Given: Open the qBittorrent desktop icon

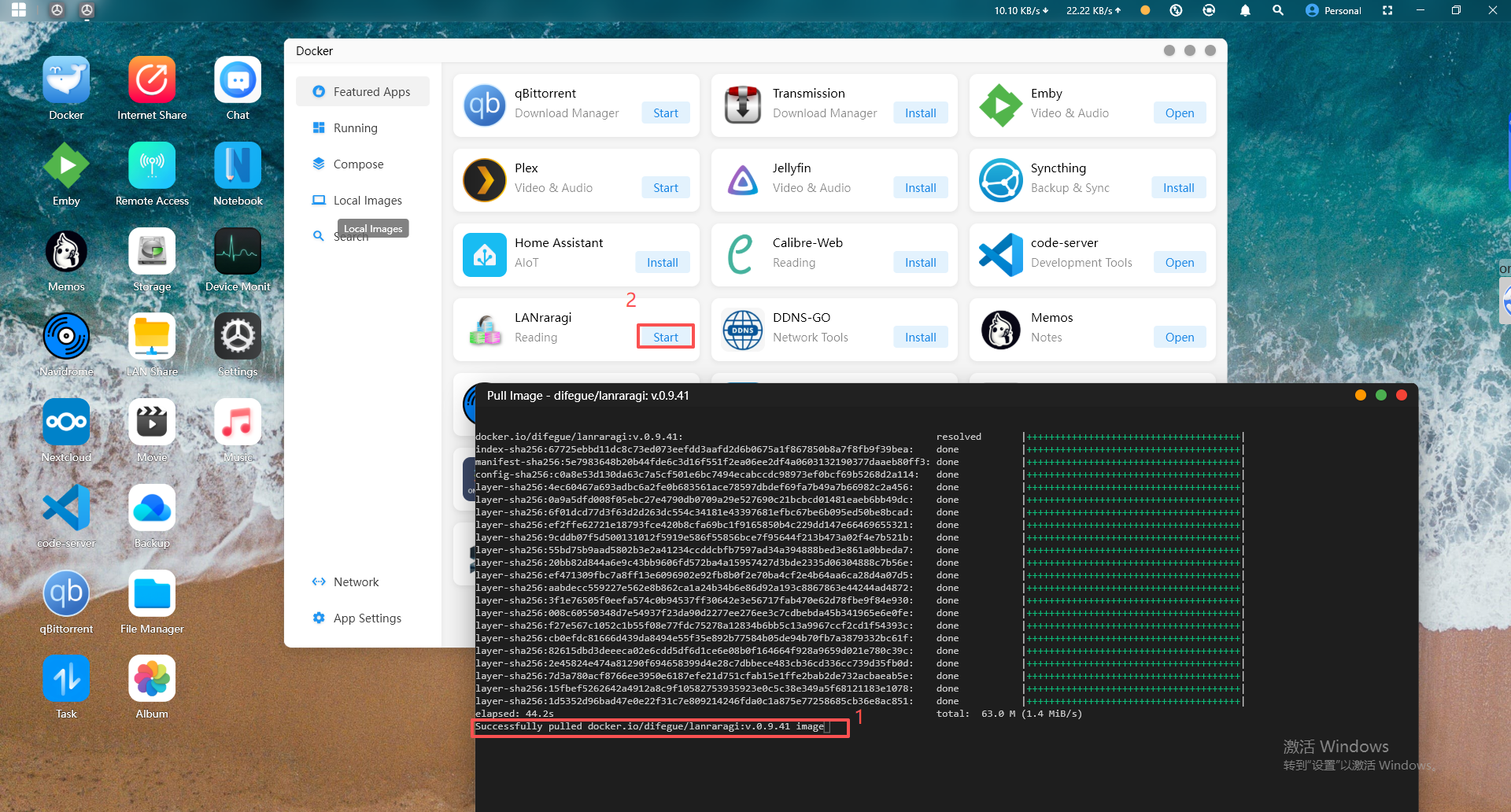Looking at the screenshot, I should click(66, 594).
